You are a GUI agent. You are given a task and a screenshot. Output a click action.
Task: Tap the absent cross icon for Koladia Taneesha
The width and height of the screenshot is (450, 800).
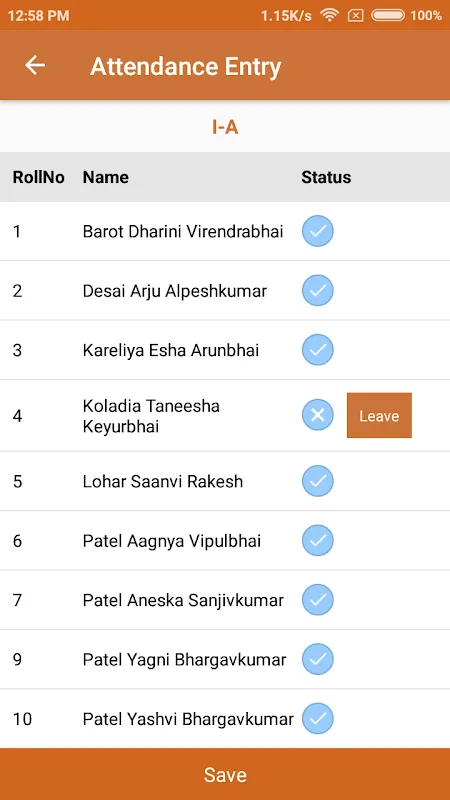click(x=317, y=415)
